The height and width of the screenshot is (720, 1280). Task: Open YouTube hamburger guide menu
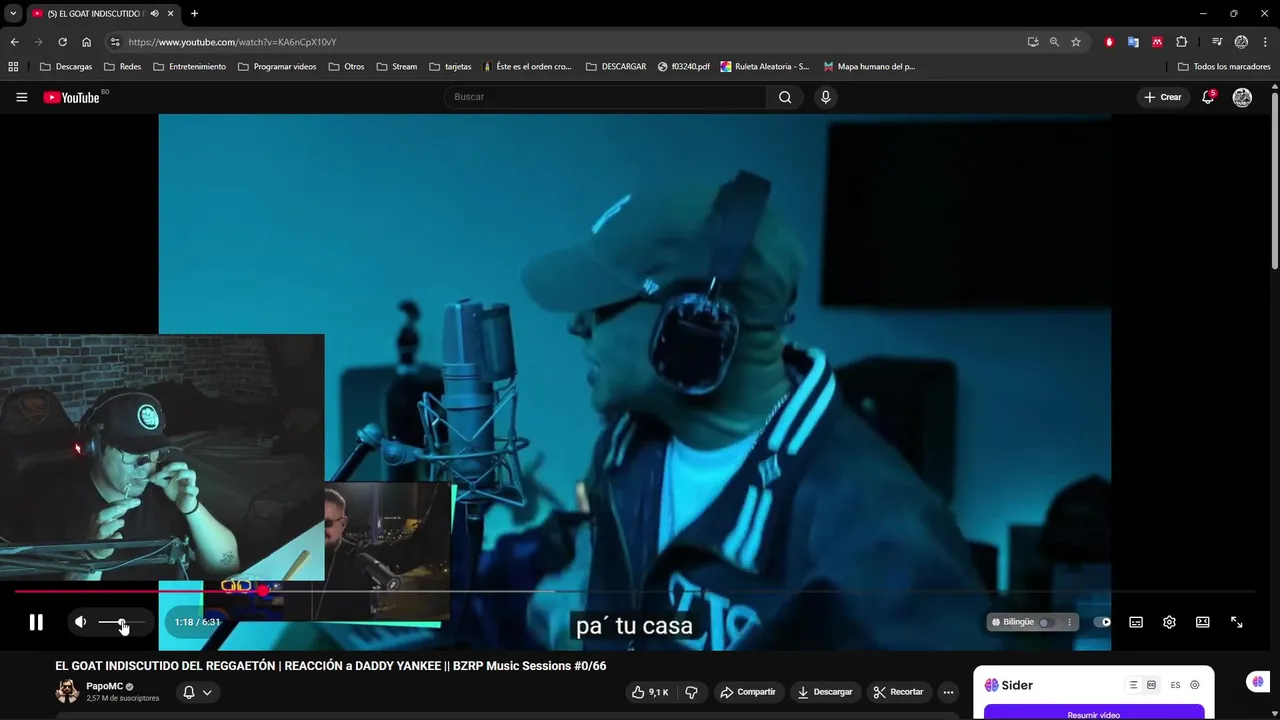point(21,97)
